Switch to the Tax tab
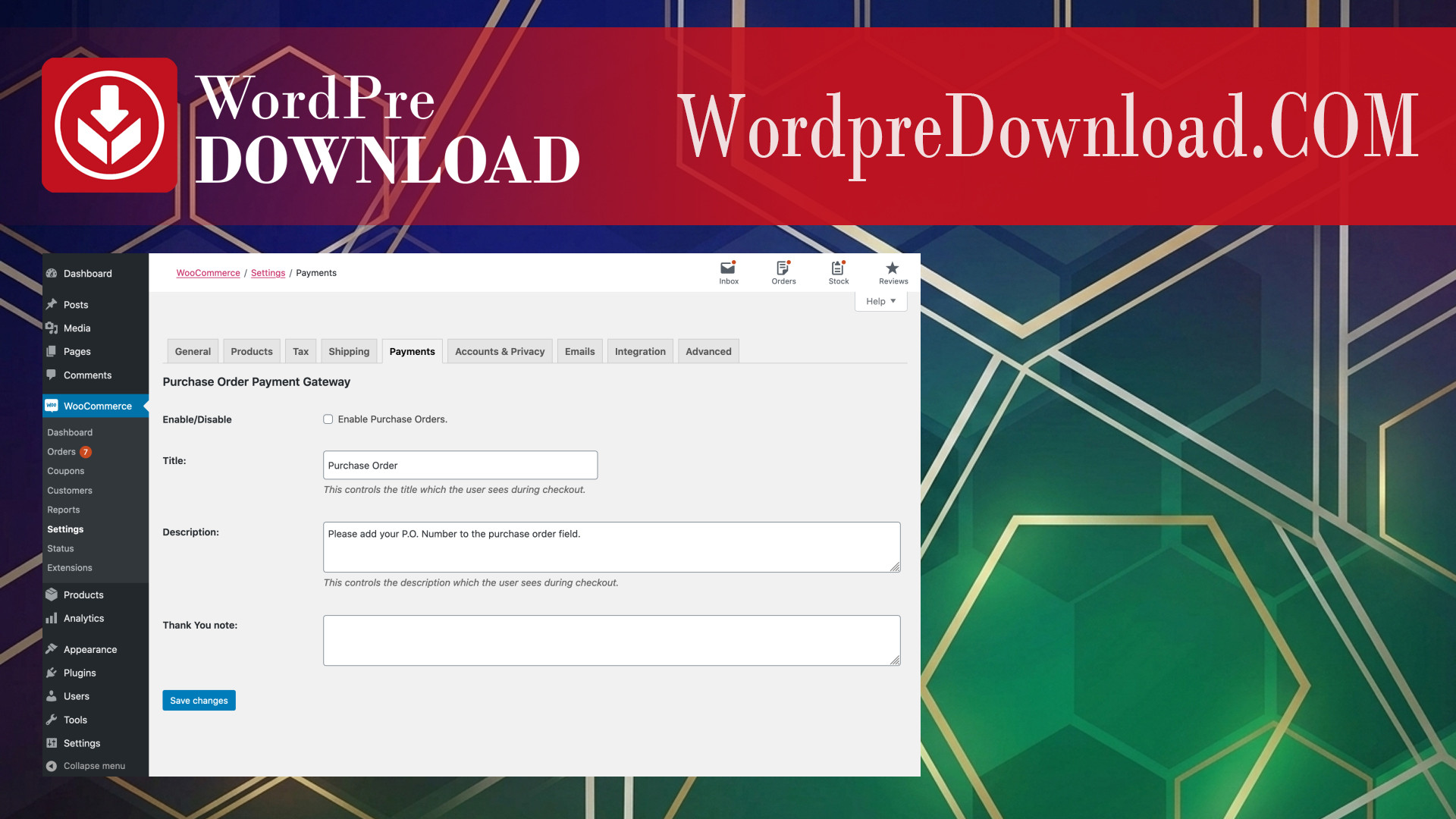The height and width of the screenshot is (819, 1456). pyautogui.click(x=301, y=351)
